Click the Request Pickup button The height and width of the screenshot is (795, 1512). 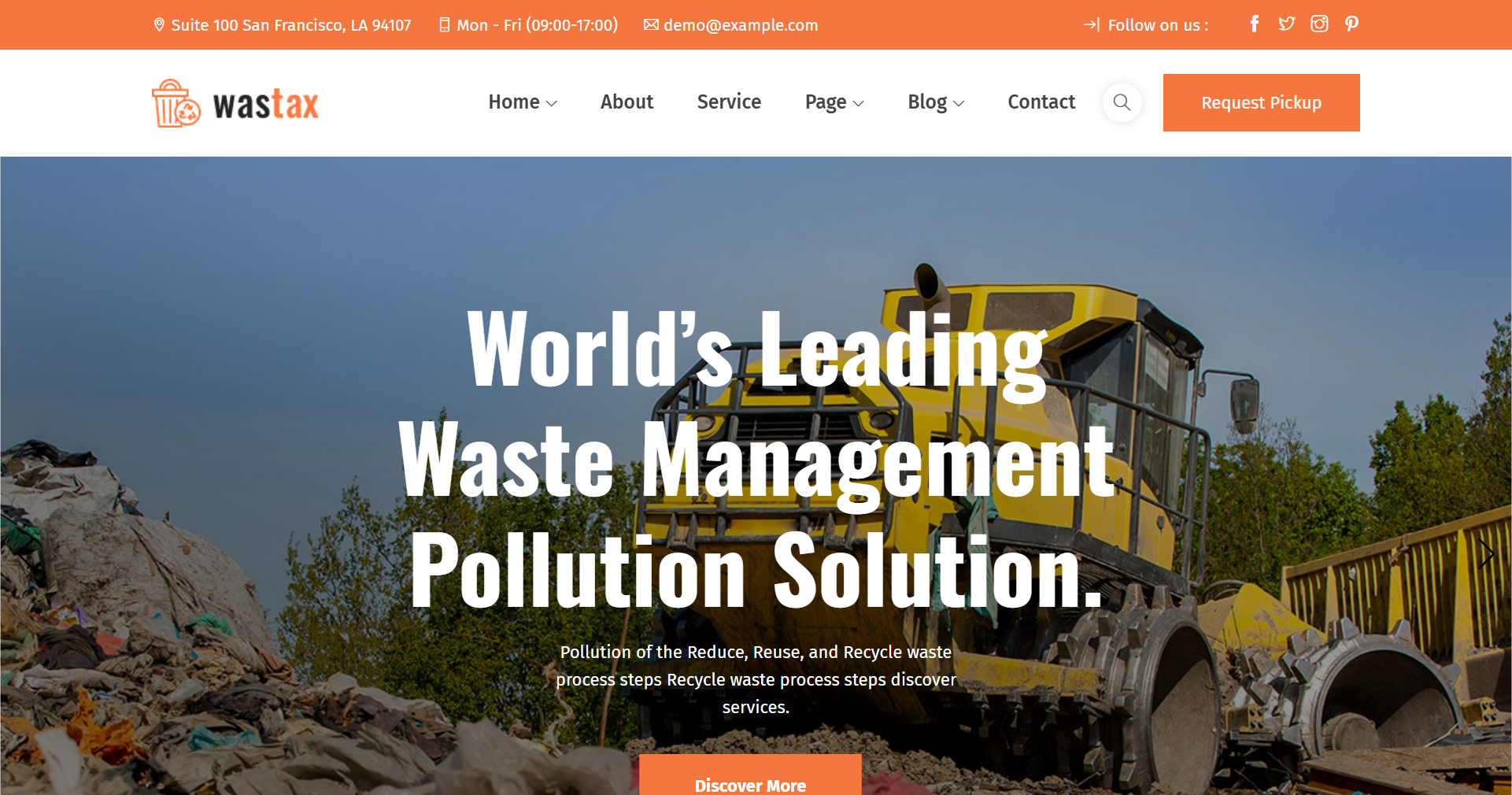coord(1262,102)
